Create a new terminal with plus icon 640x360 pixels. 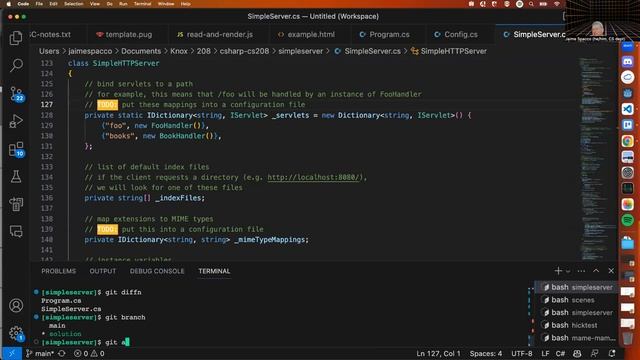[558, 271]
